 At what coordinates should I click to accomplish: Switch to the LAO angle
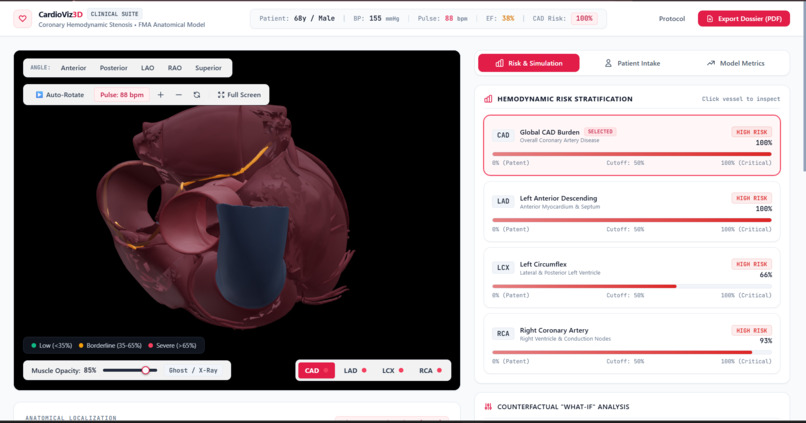(148, 68)
